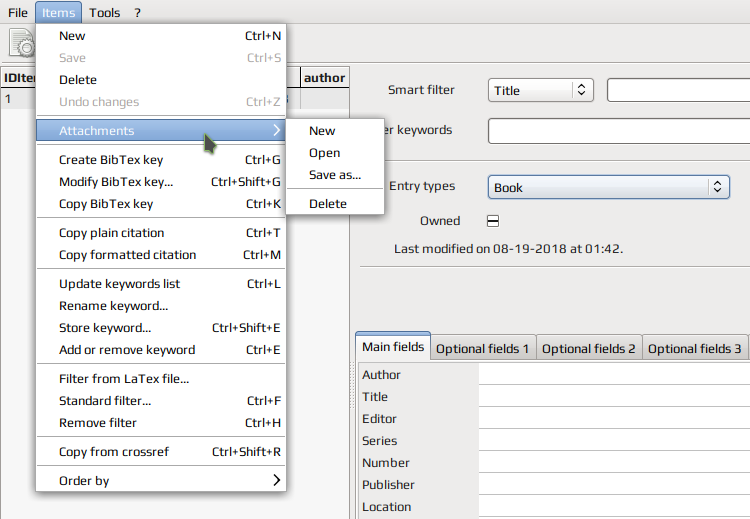Viewport: 750px width, 519px height.
Task: Click the IDItem column header
Action: tap(19, 77)
